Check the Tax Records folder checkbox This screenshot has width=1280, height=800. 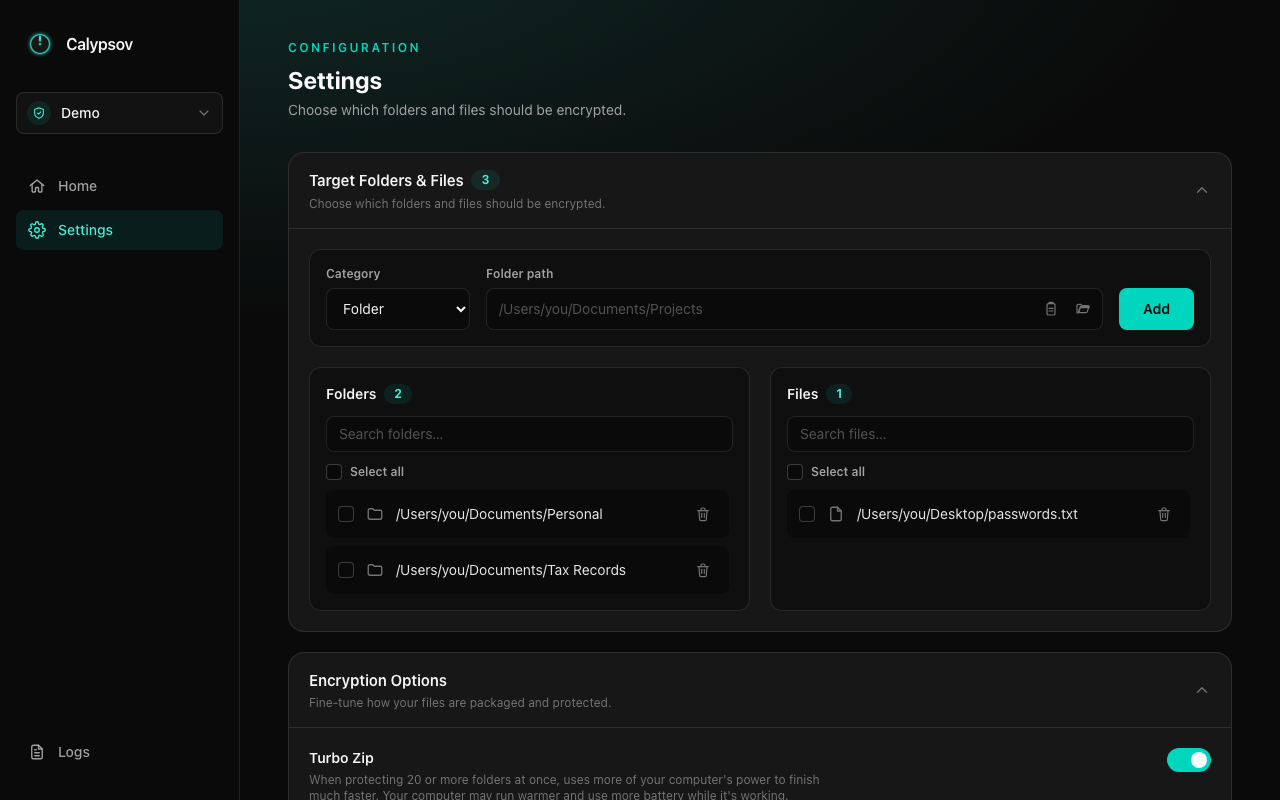[346, 570]
